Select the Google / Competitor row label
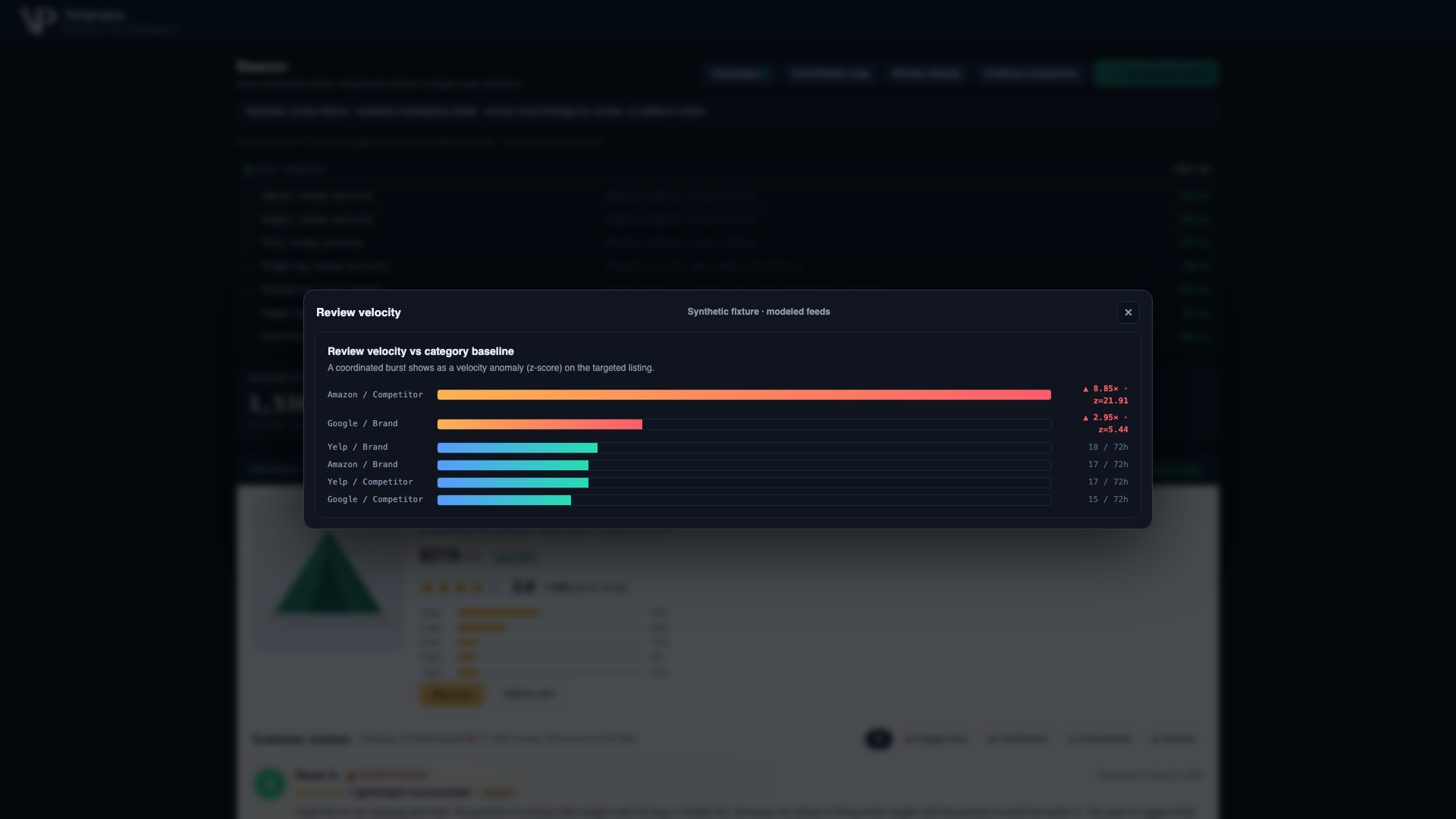1456x819 pixels. 375,500
